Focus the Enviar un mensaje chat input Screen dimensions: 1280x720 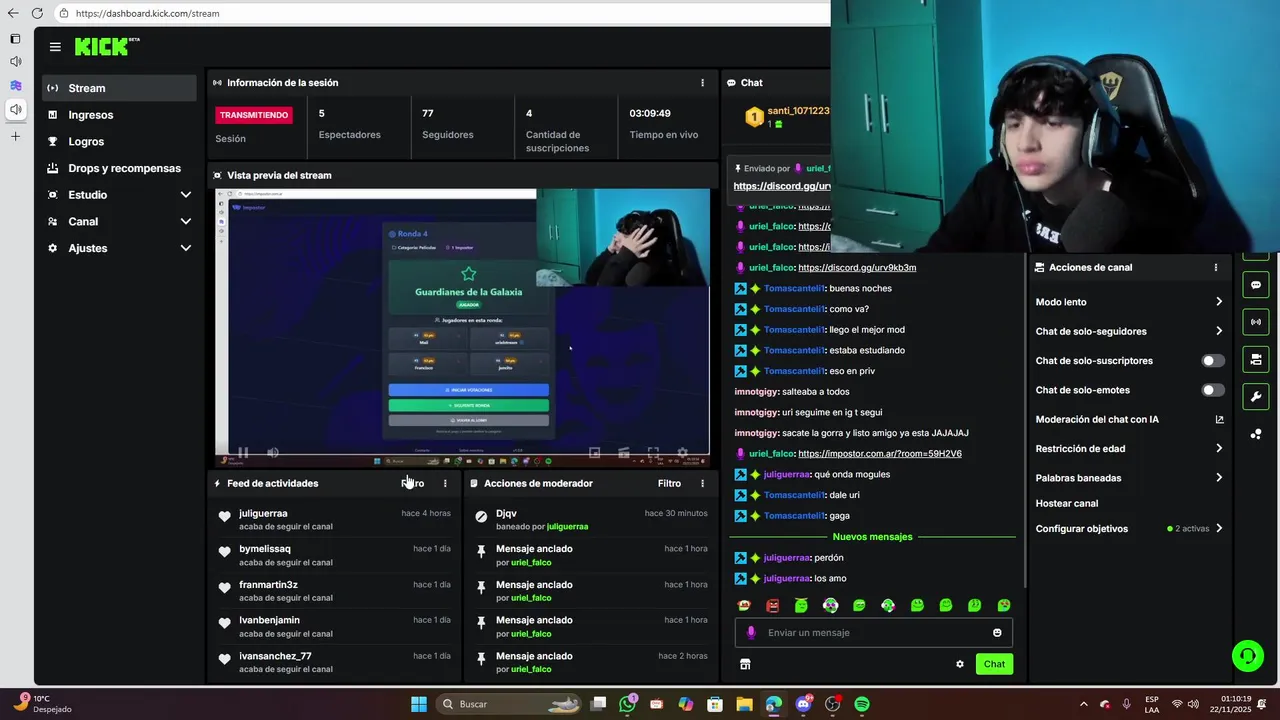(x=873, y=633)
